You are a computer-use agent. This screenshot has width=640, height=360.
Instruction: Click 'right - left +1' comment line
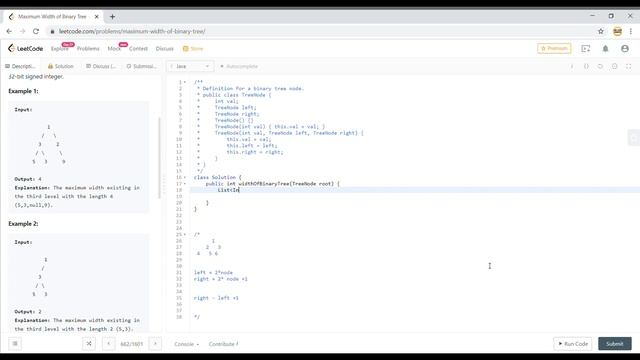click(x=216, y=298)
